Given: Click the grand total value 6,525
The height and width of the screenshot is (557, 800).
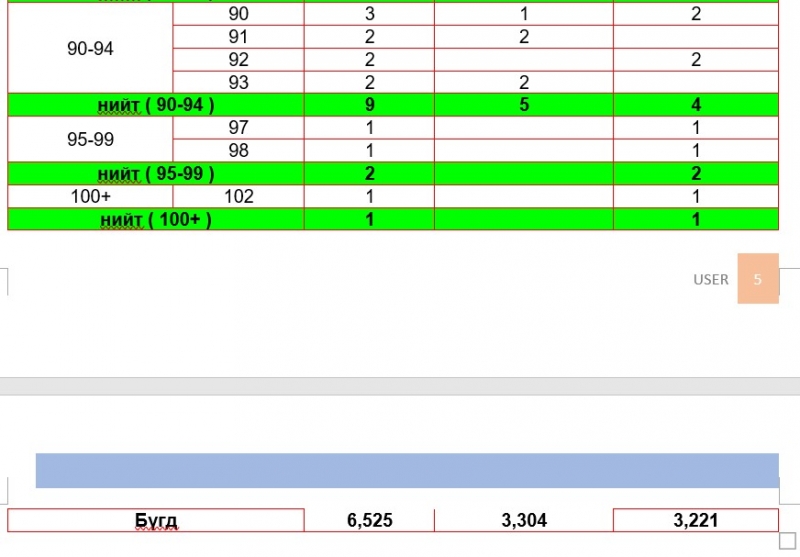Looking at the screenshot, I should pos(369,520).
